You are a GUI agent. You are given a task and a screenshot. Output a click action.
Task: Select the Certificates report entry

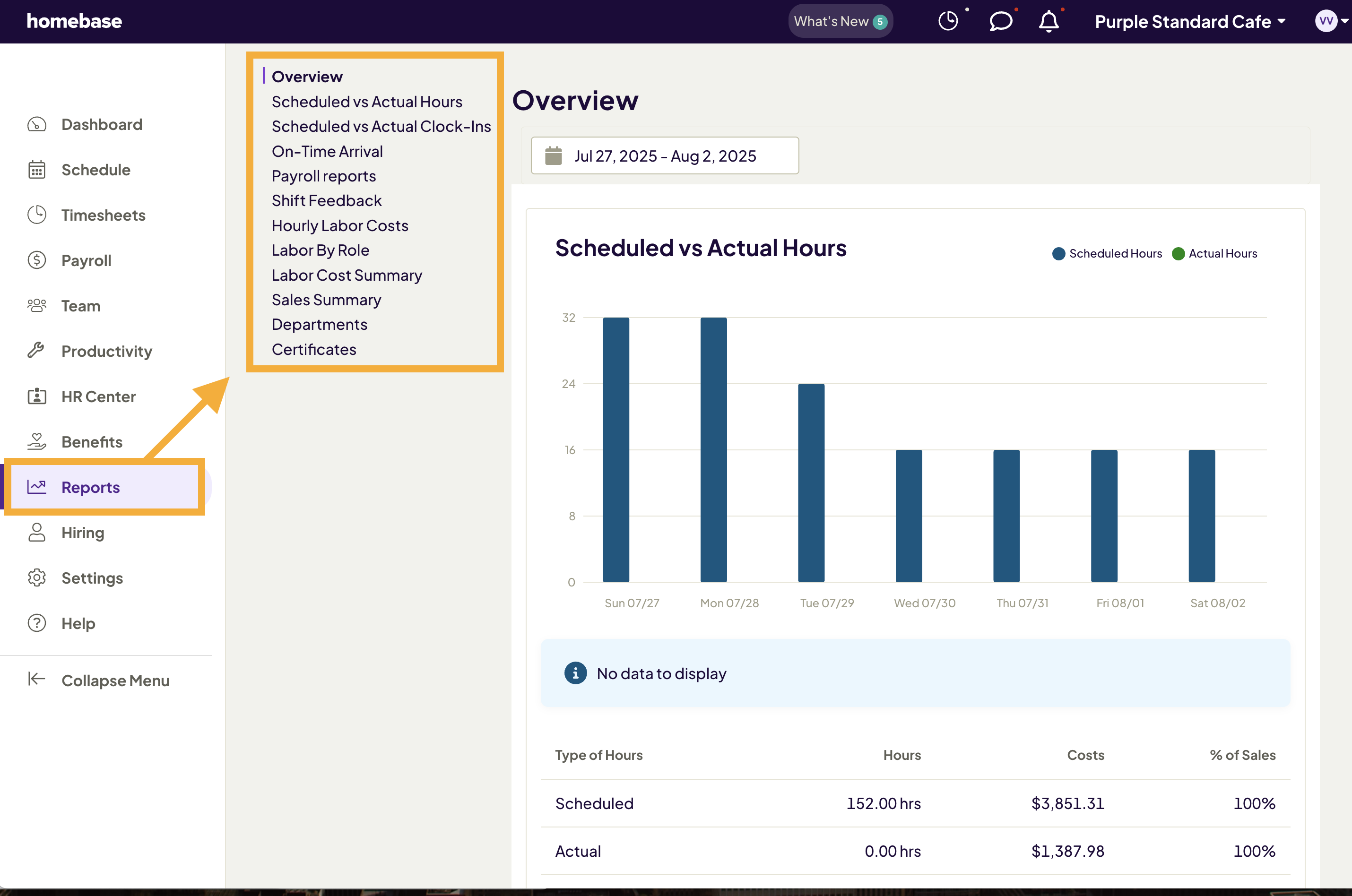pyautogui.click(x=314, y=349)
